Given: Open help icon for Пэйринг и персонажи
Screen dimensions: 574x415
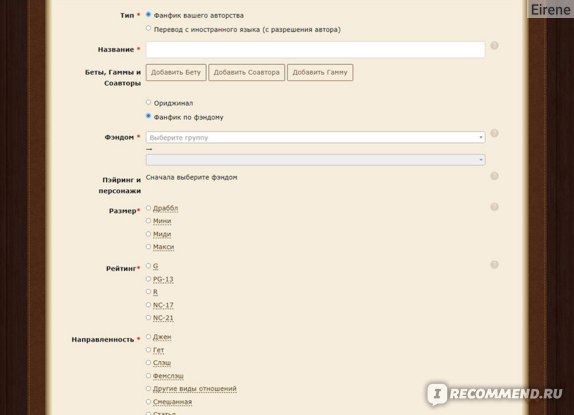Looking at the screenshot, I should [x=494, y=176].
